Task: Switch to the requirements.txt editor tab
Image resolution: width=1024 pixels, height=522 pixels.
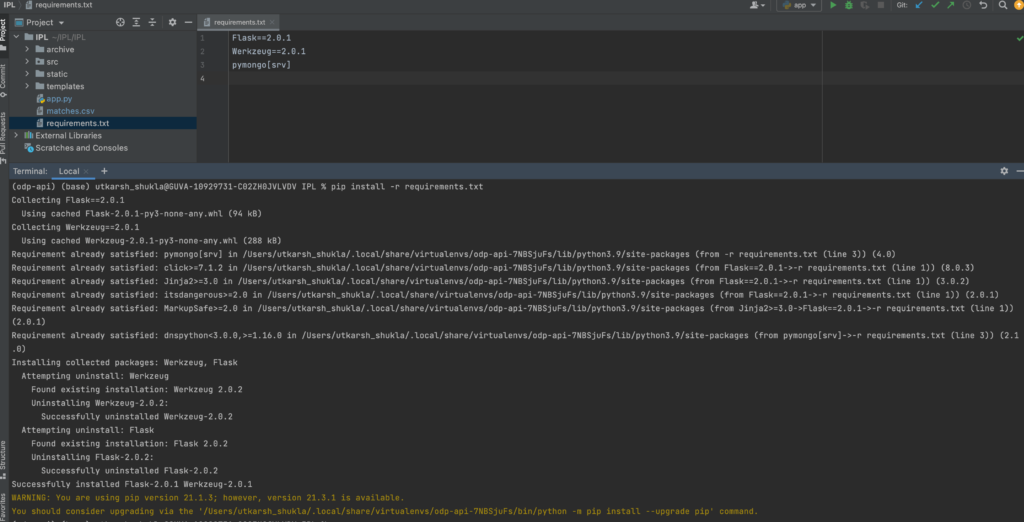Action: point(237,21)
